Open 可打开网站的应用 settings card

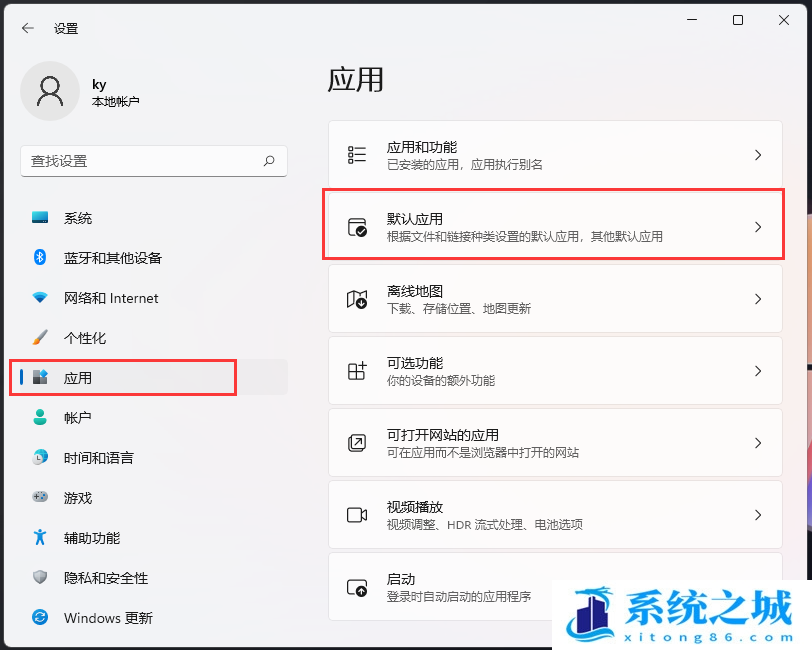tap(555, 443)
